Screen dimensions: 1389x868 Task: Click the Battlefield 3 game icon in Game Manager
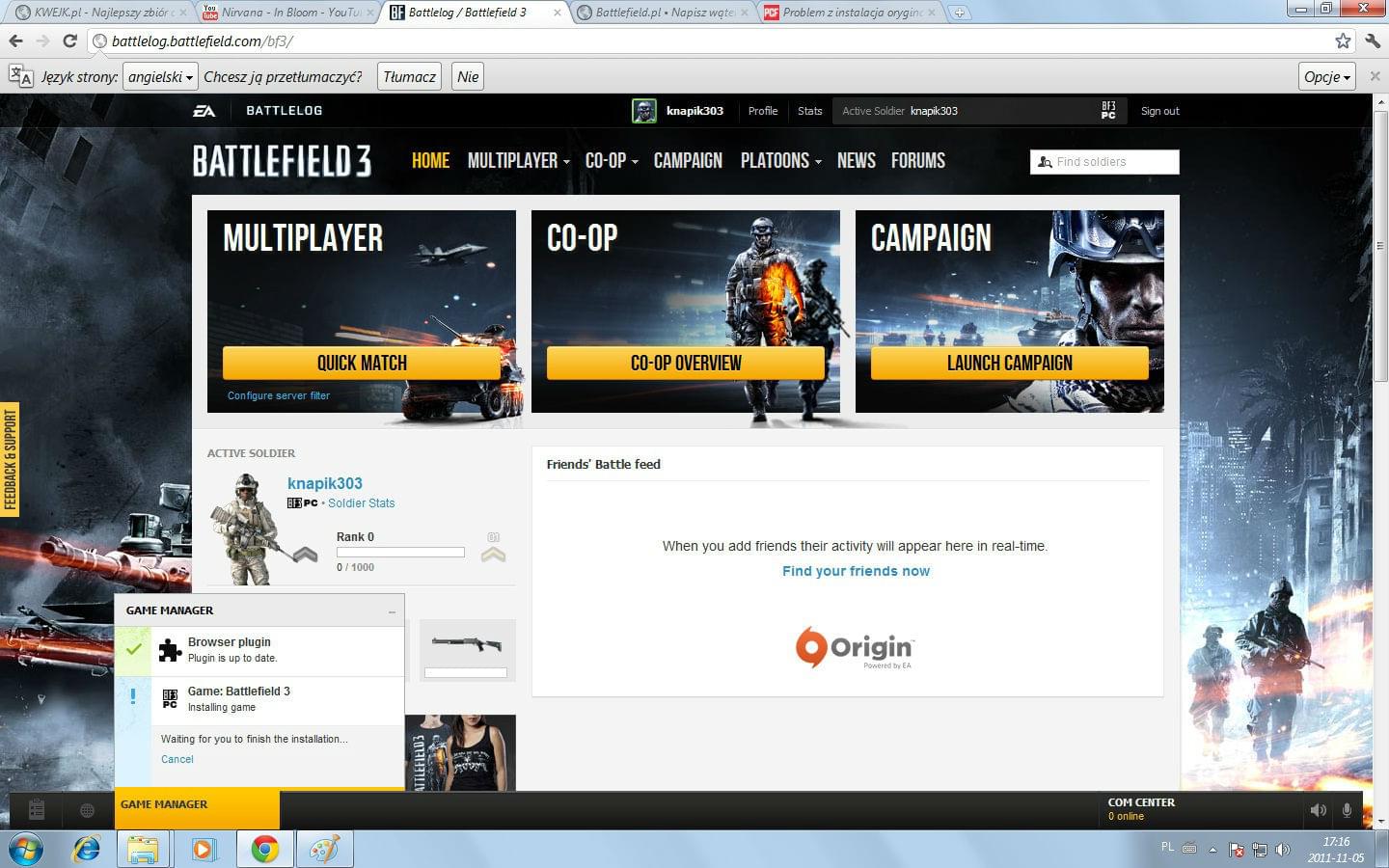tap(170, 699)
